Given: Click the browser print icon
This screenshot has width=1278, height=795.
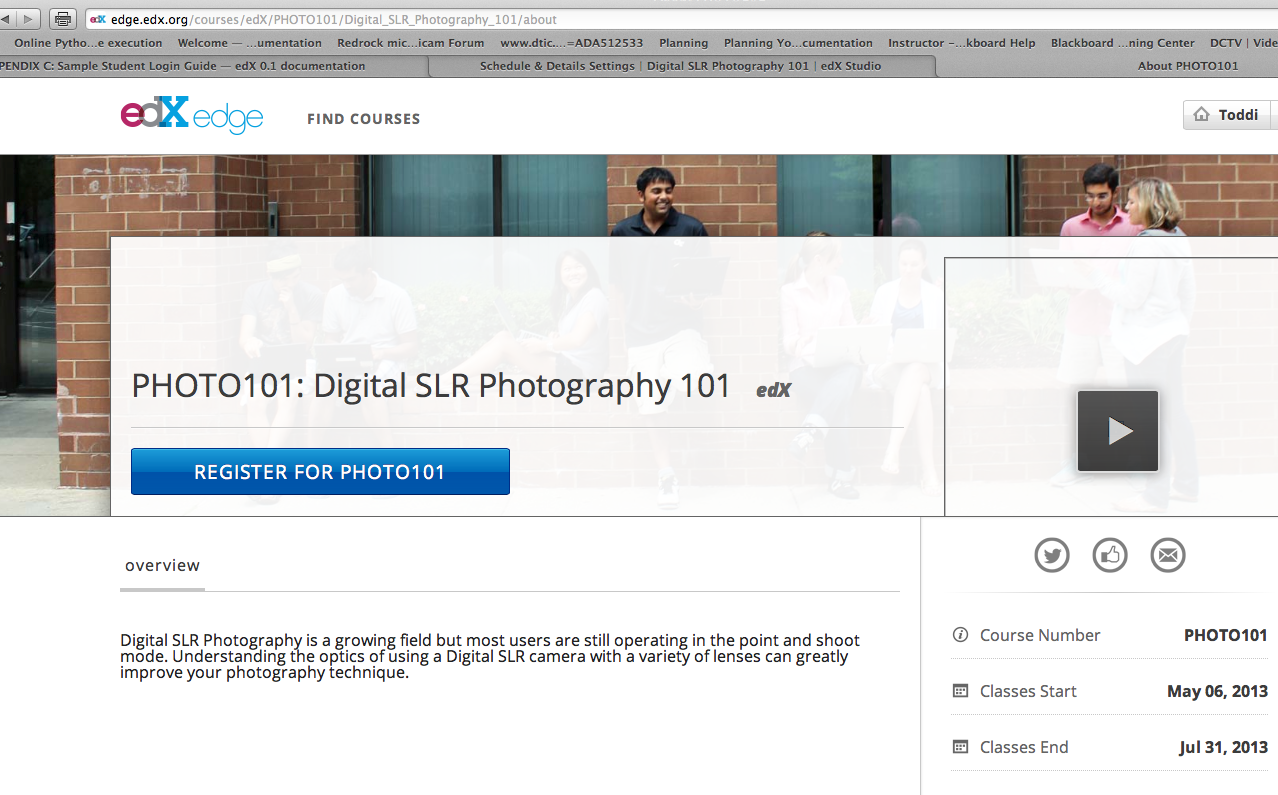Looking at the screenshot, I should pyautogui.click(x=62, y=19).
